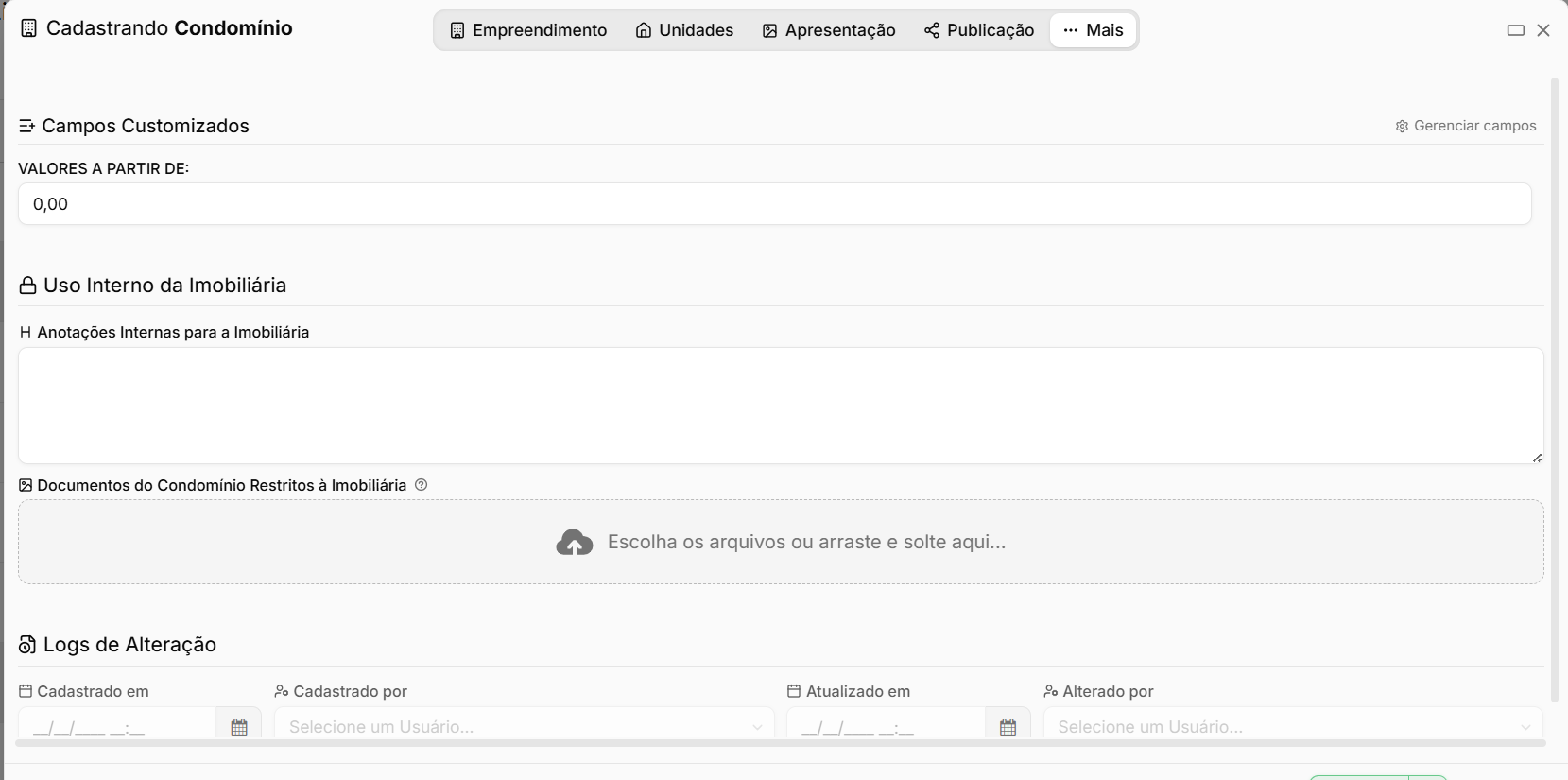The height and width of the screenshot is (780, 1568).
Task: Click the lock icon of Uso Interno
Action: [27, 286]
